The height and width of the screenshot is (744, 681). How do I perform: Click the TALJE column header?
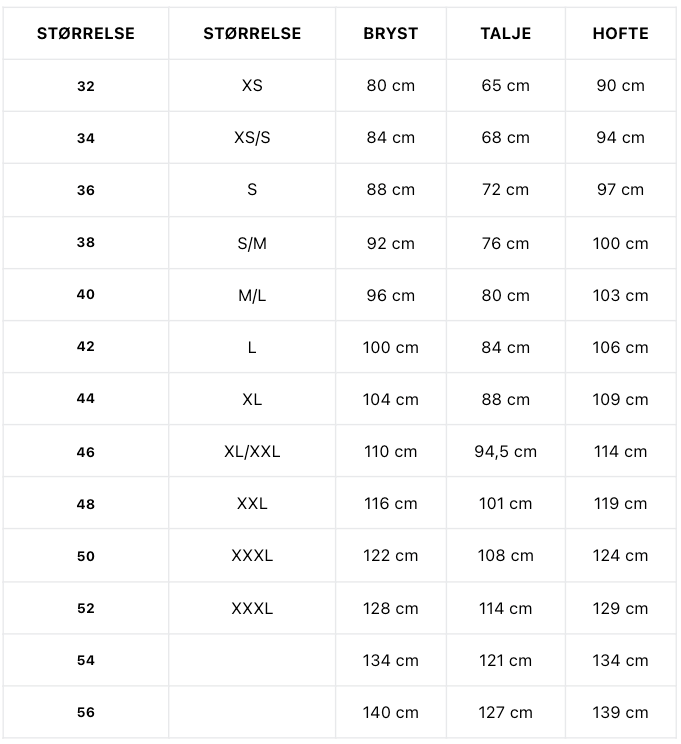(505, 33)
